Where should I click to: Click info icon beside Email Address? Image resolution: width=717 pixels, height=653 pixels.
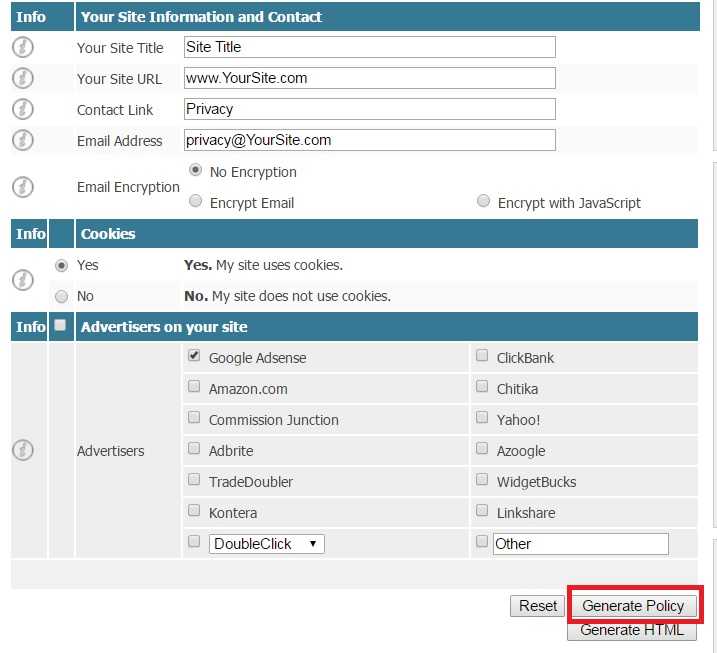tap(23, 140)
